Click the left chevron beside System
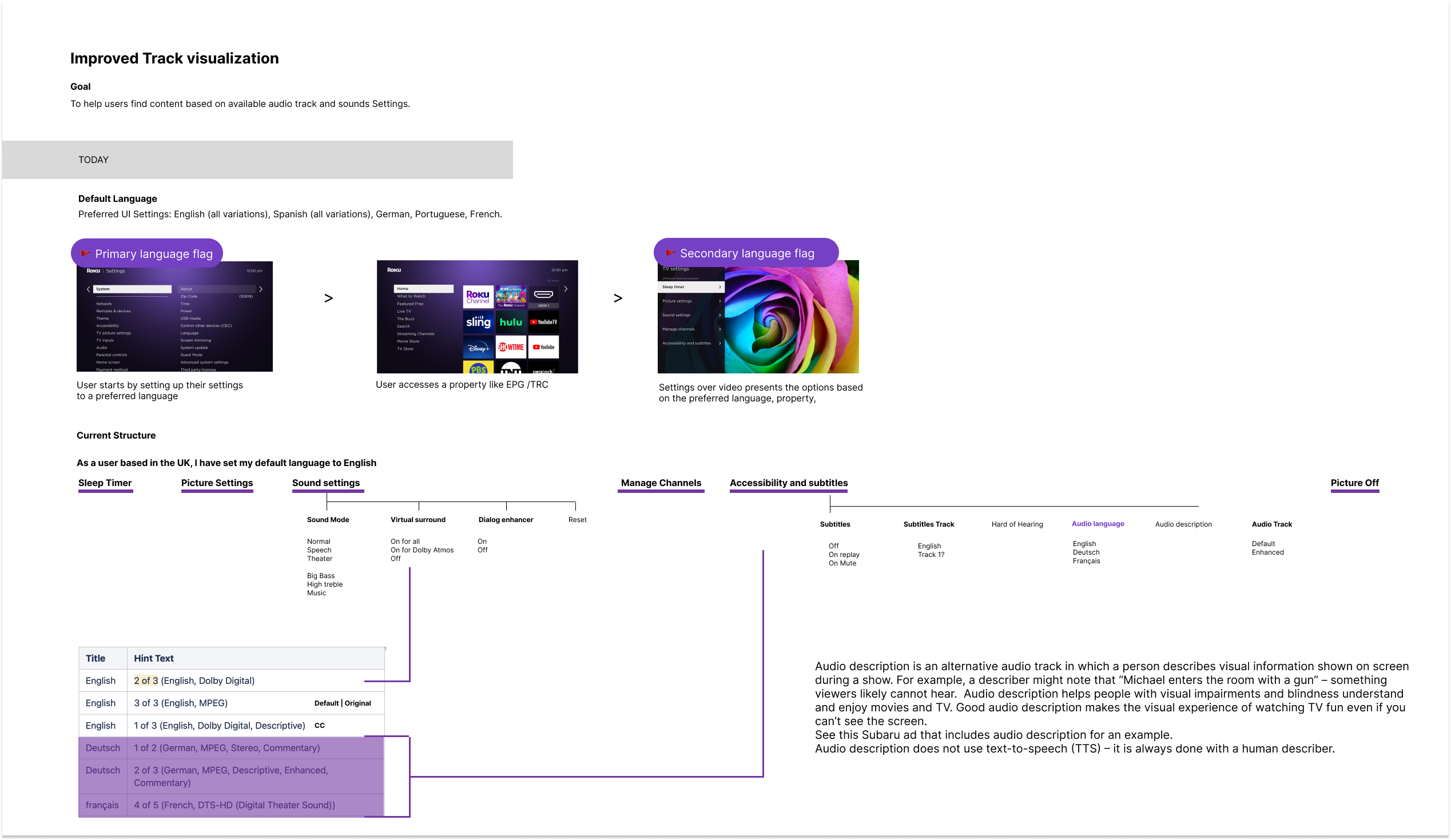The width and height of the screenshot is (1451, 840). click(x=88, y=289)
